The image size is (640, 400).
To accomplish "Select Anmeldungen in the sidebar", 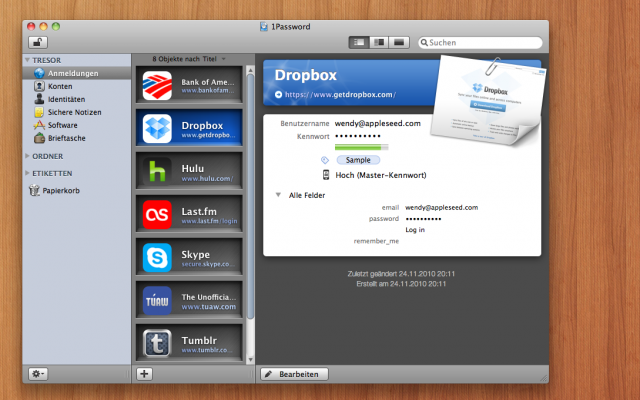I will [77, 73].
